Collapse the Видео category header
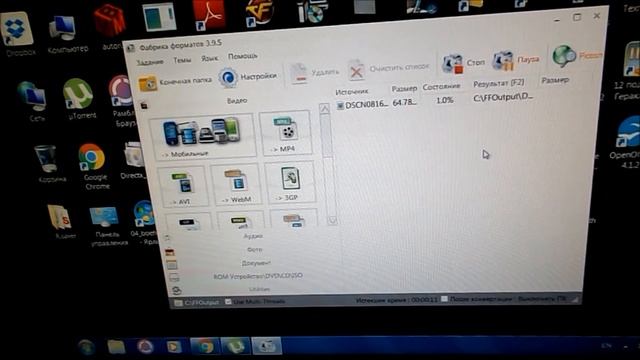 click(237, 100)
